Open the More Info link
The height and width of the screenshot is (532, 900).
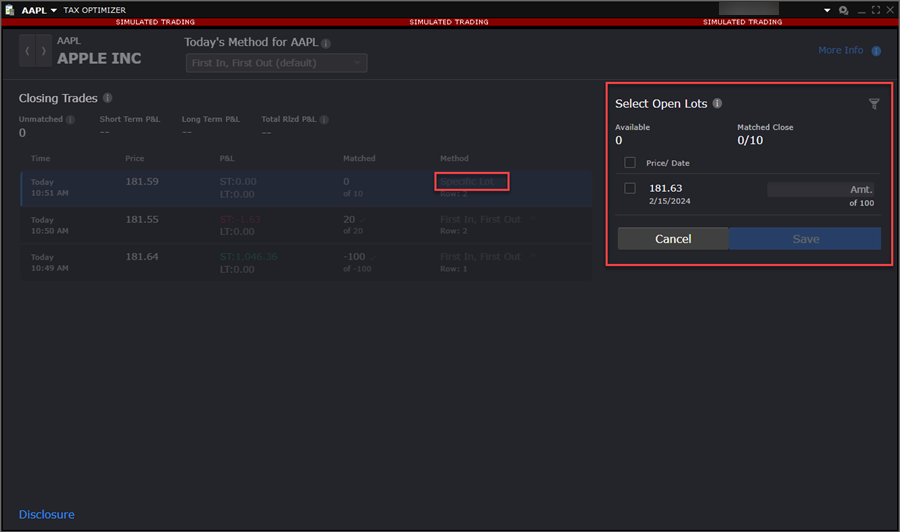point(840,51)
